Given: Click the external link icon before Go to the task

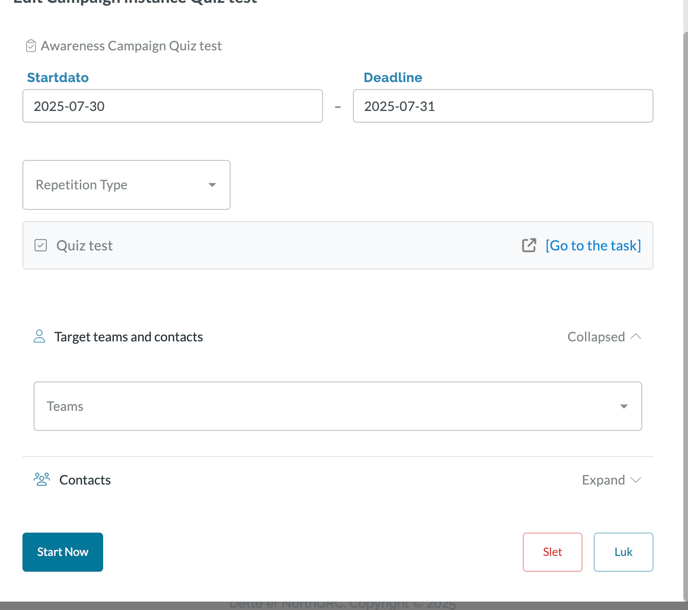Looking at the screenshot, I should pos(529,245).
